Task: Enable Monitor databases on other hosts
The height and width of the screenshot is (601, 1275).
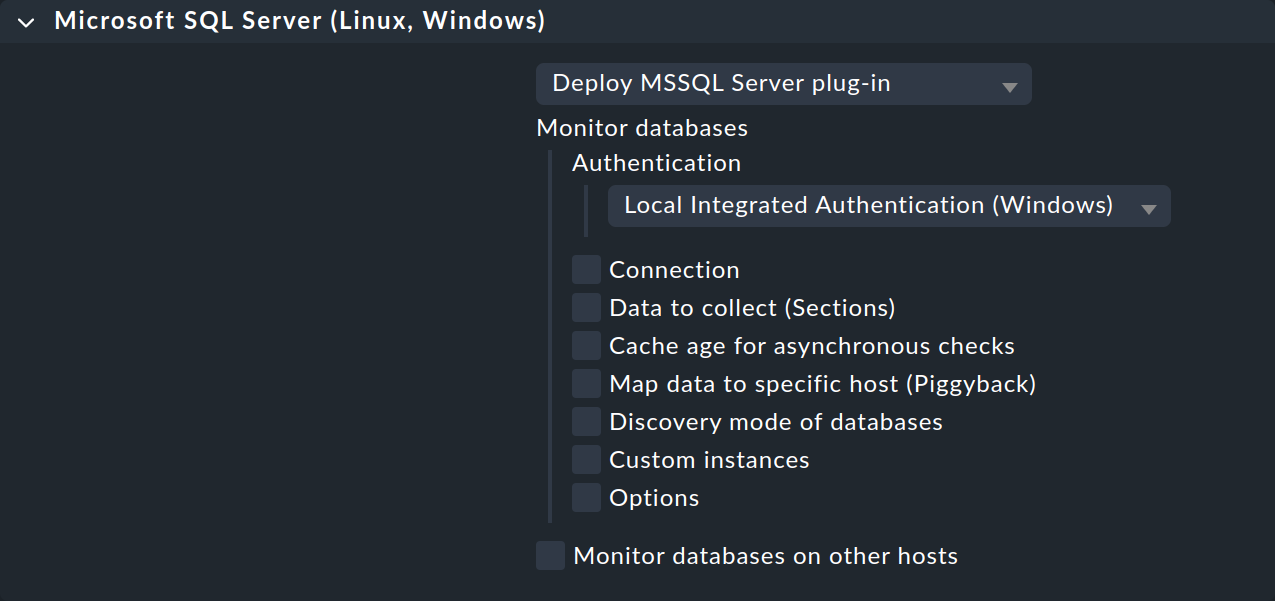Action: click(550, 555)
